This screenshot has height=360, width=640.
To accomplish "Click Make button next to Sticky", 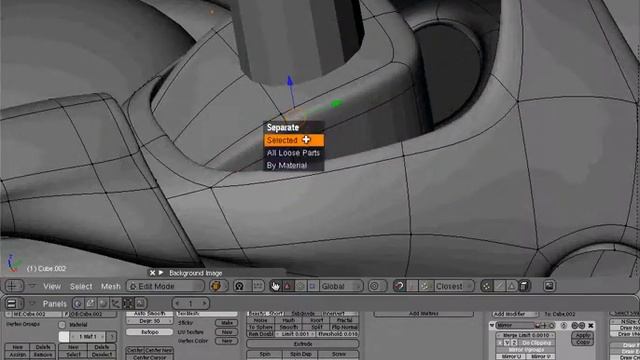I will pos(227,323).
